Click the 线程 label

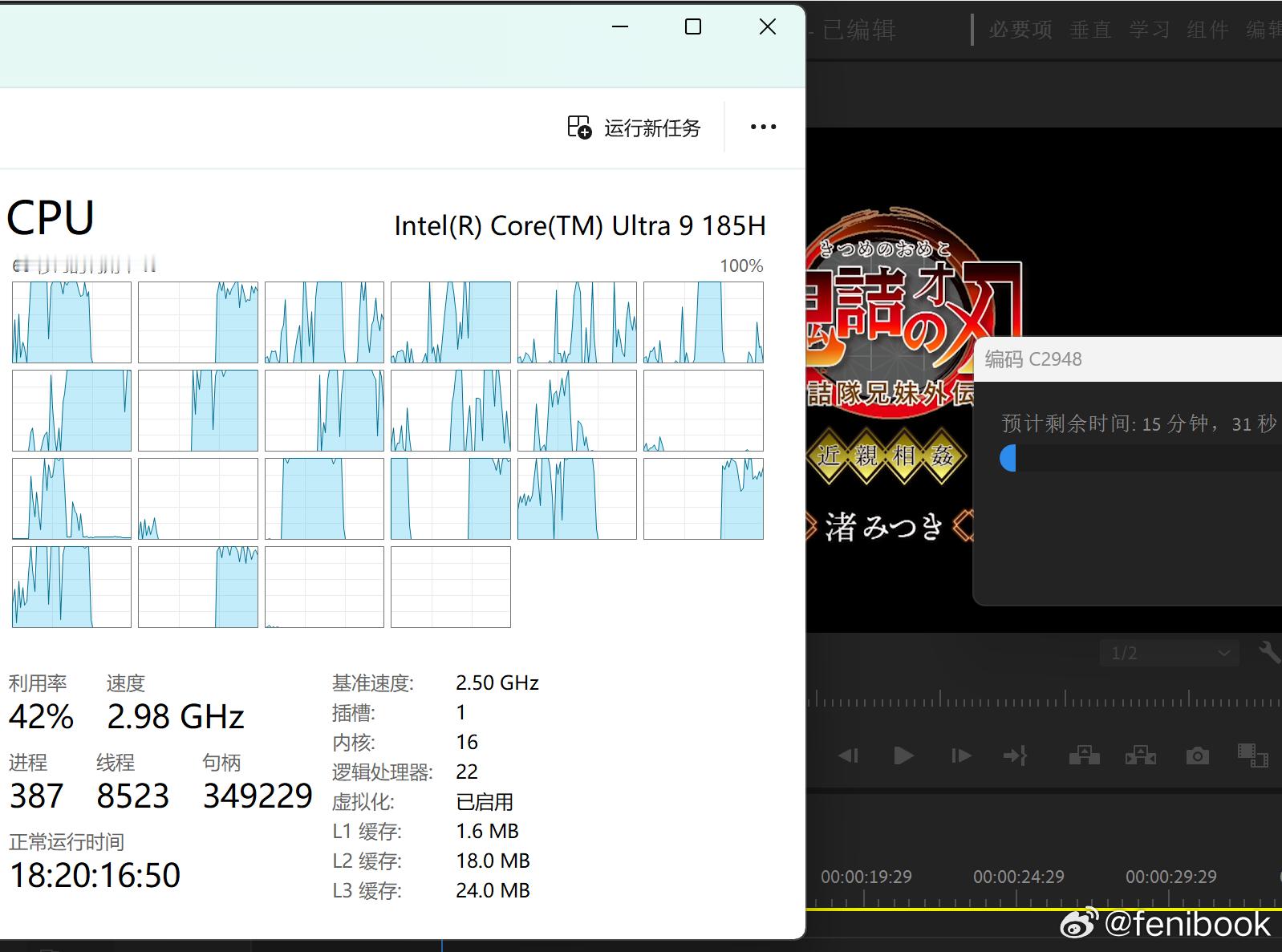[x=116, y=763]
